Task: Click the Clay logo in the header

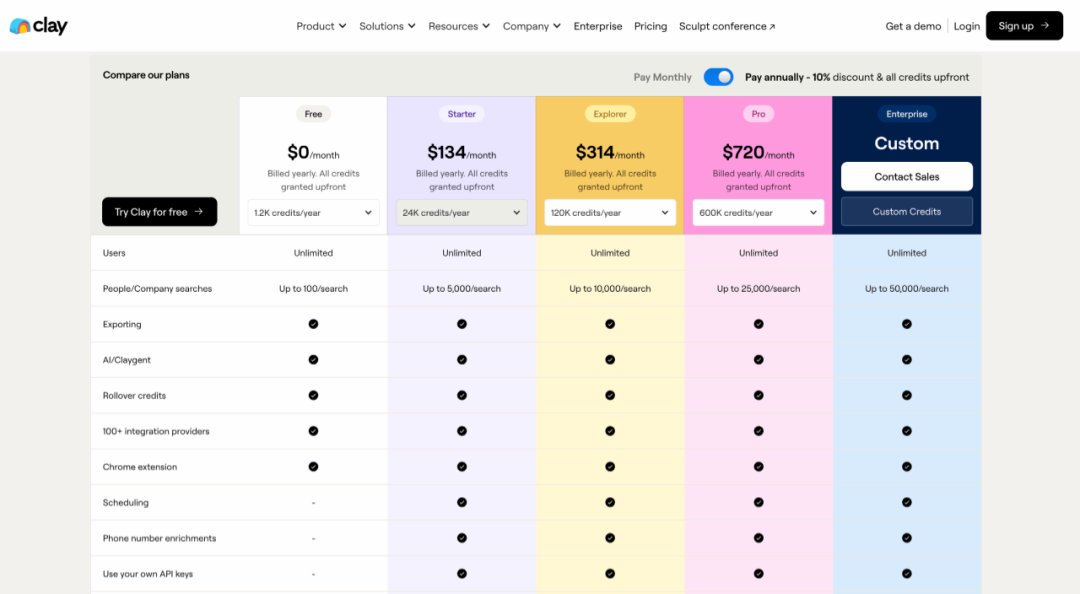Action: 38,26
